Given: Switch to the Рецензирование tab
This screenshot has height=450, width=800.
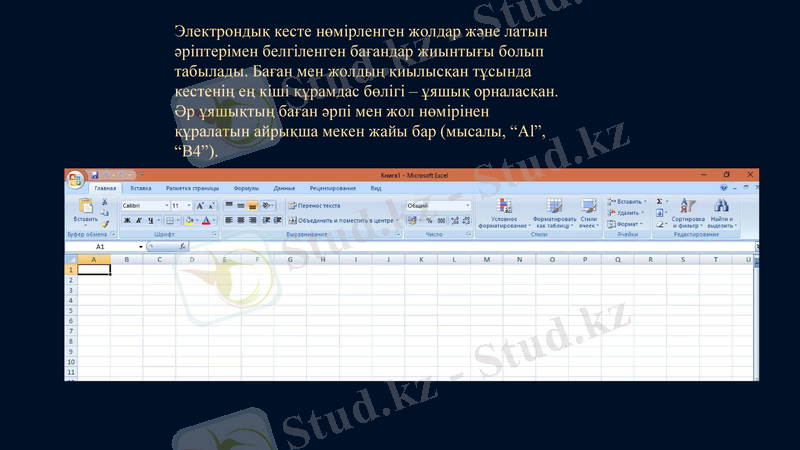Looking at the screenshot, I should pos(333,188).
